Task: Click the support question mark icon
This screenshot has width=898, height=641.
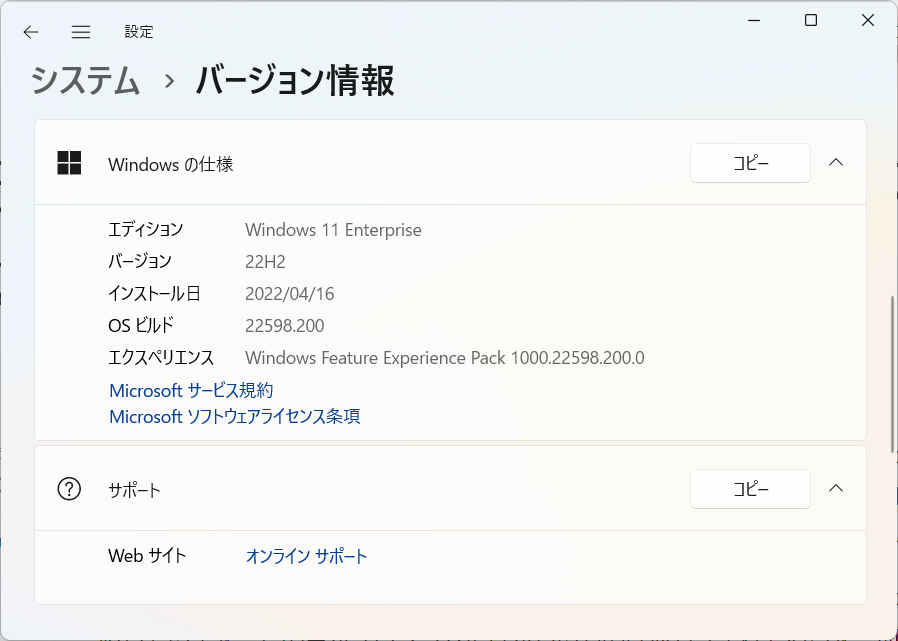Action: (x=69, y=489)
